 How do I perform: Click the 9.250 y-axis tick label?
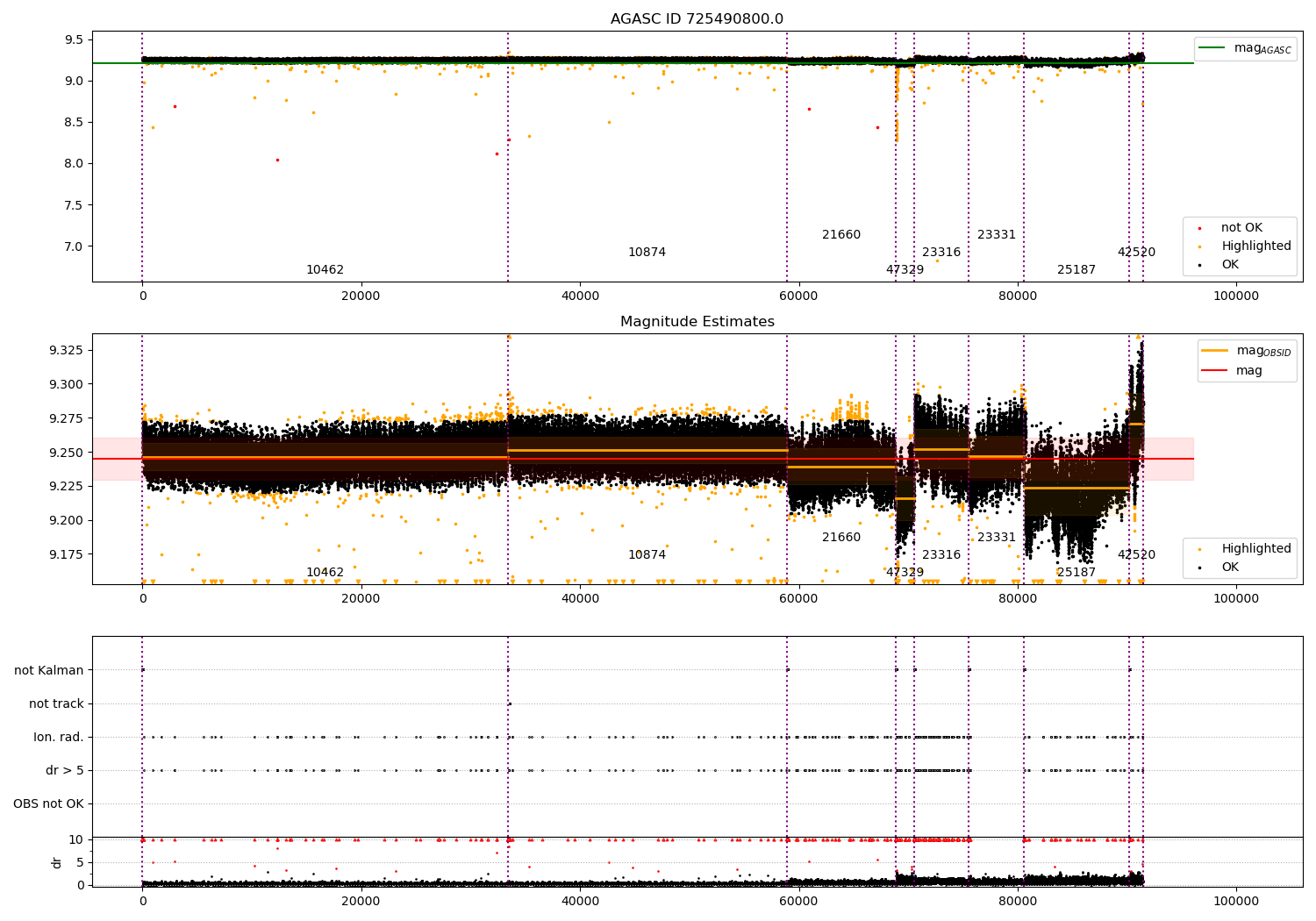click(x=67, y=453)
